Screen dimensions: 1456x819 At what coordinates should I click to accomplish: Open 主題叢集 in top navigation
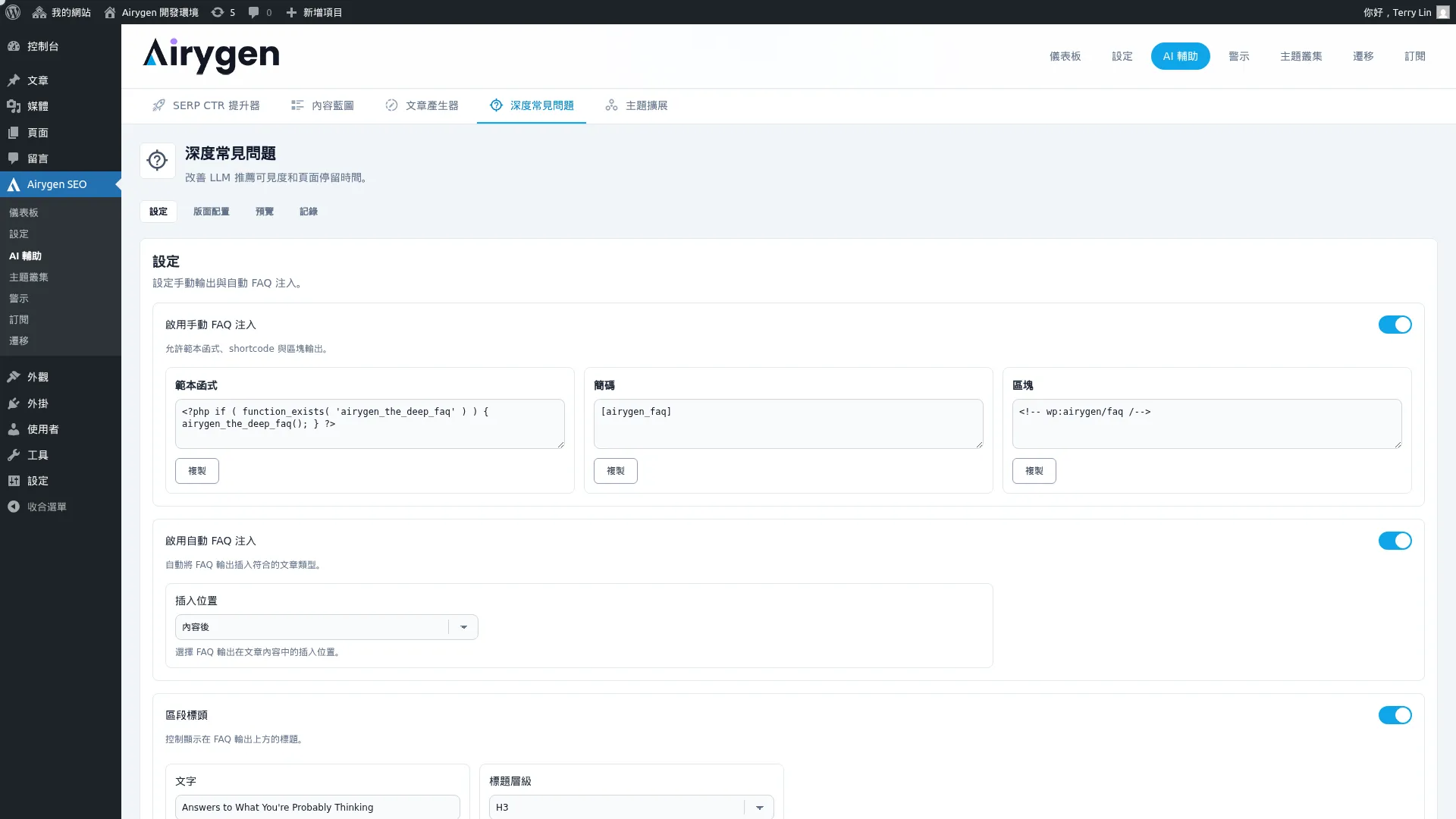click(x=1301, y=56)
